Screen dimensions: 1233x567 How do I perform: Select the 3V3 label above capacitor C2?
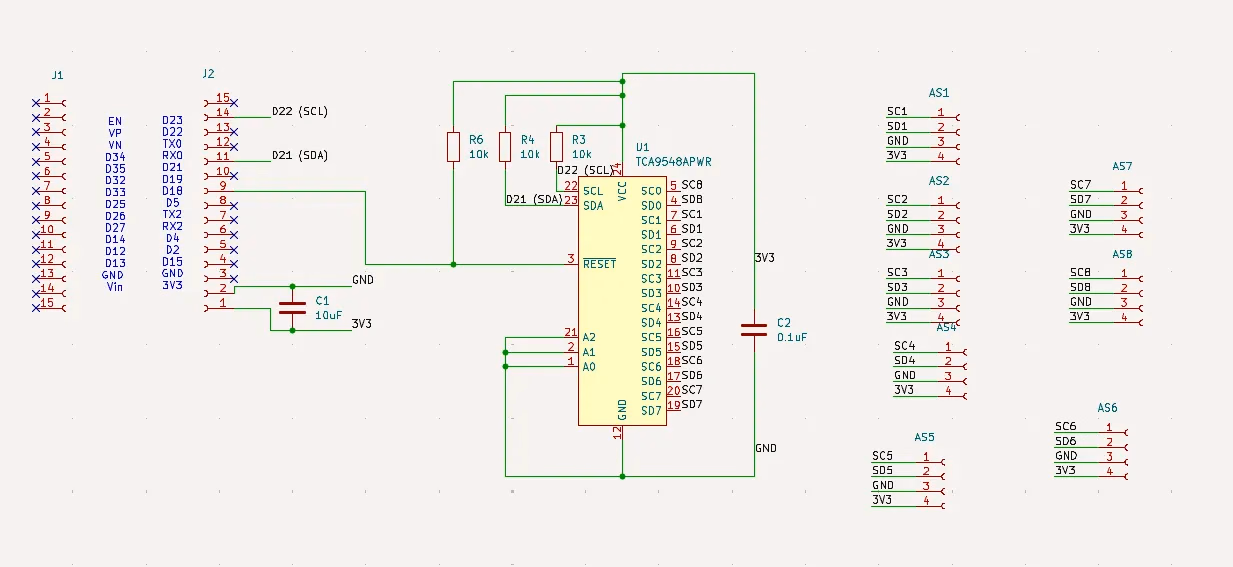tap(765, 258)
